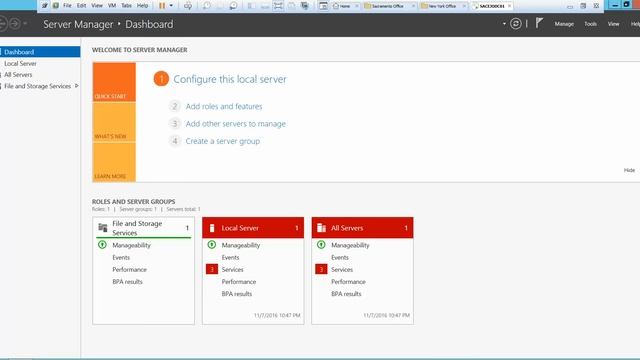Screen dimensions: 640x360
Task: Click the Create a server group link
Action: (222, 141)
